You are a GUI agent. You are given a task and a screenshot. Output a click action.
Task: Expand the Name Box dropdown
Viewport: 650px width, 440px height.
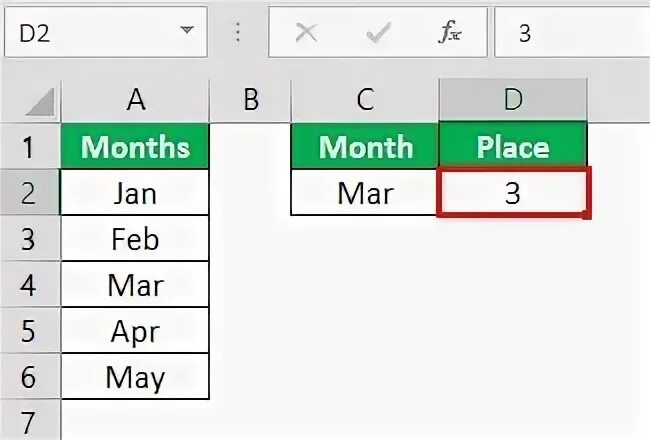[186, 32]
